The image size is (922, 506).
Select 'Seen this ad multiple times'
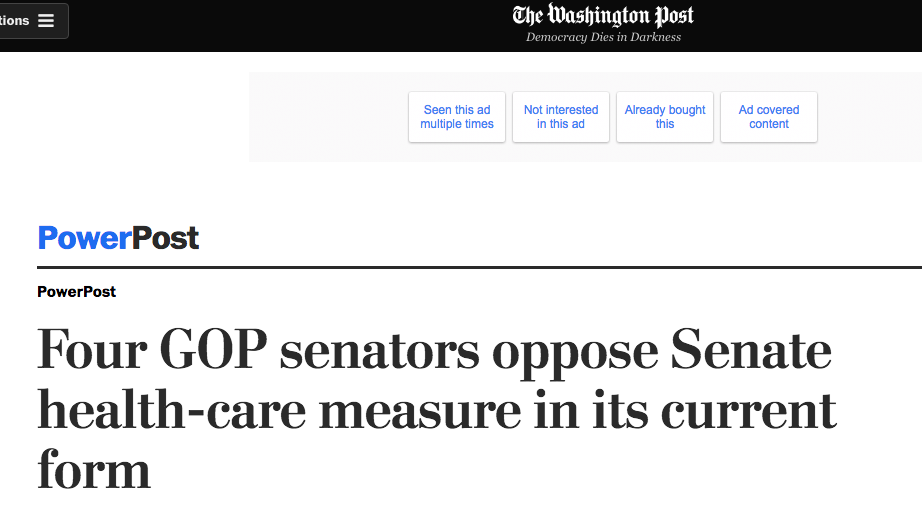[457, 117]
